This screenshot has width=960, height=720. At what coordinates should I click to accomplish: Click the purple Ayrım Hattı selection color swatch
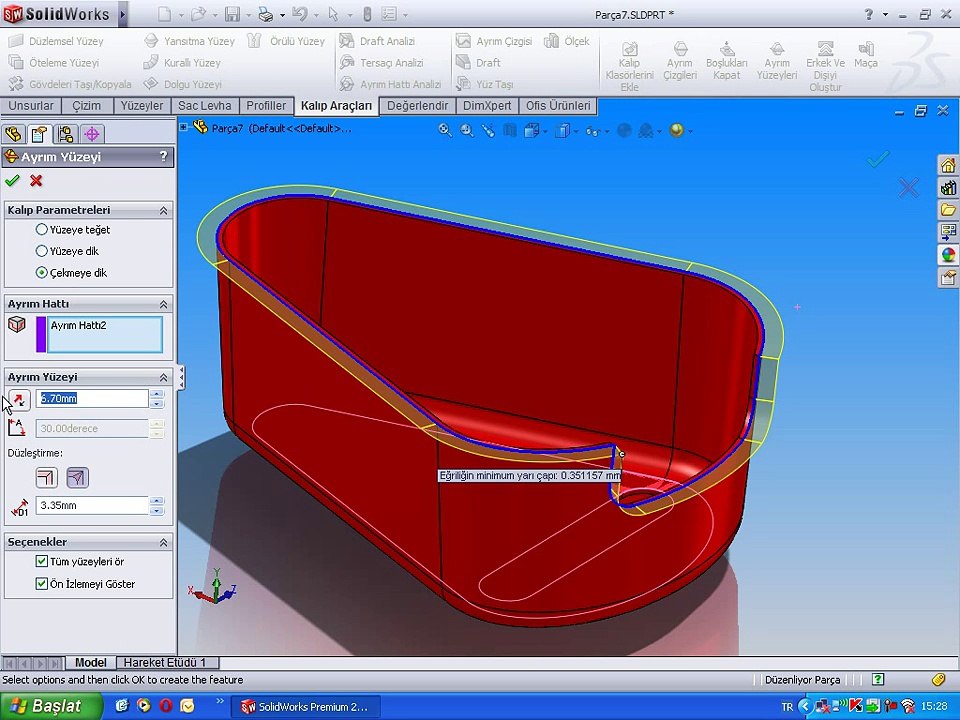[41, 334]
